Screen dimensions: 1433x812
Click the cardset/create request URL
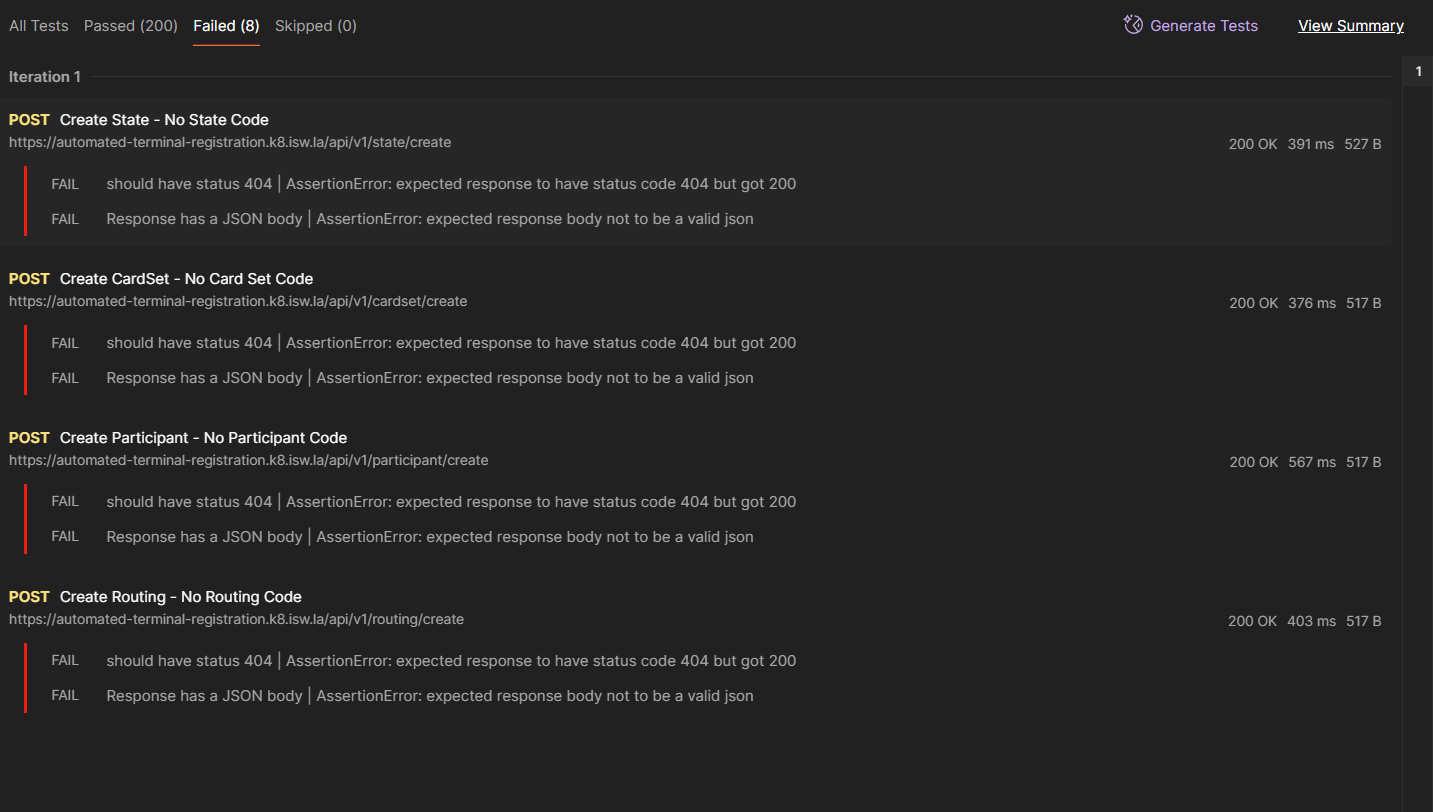tap(238, 301)
